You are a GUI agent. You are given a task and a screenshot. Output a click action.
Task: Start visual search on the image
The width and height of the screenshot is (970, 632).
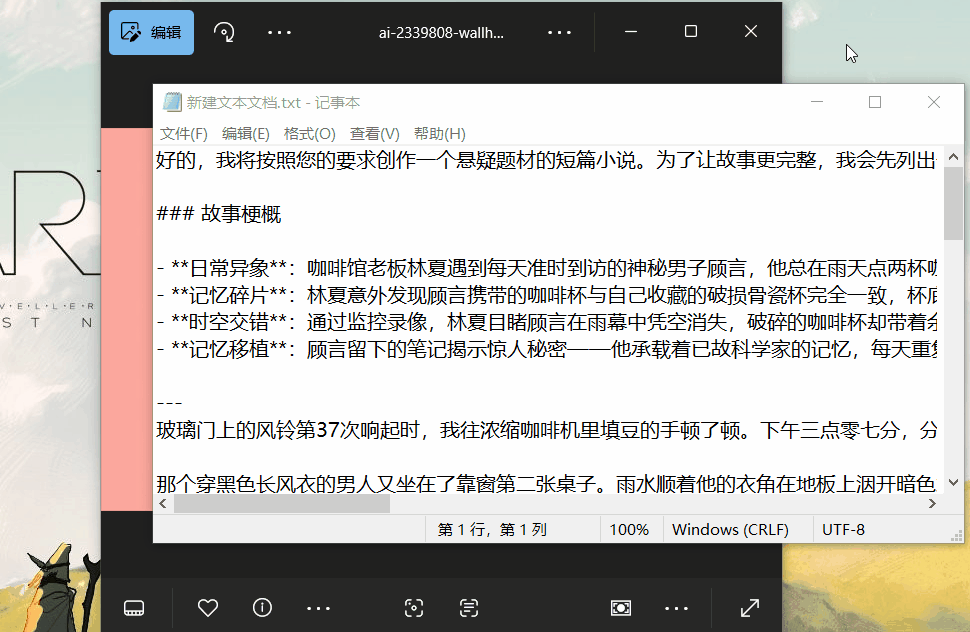[414, 607]
